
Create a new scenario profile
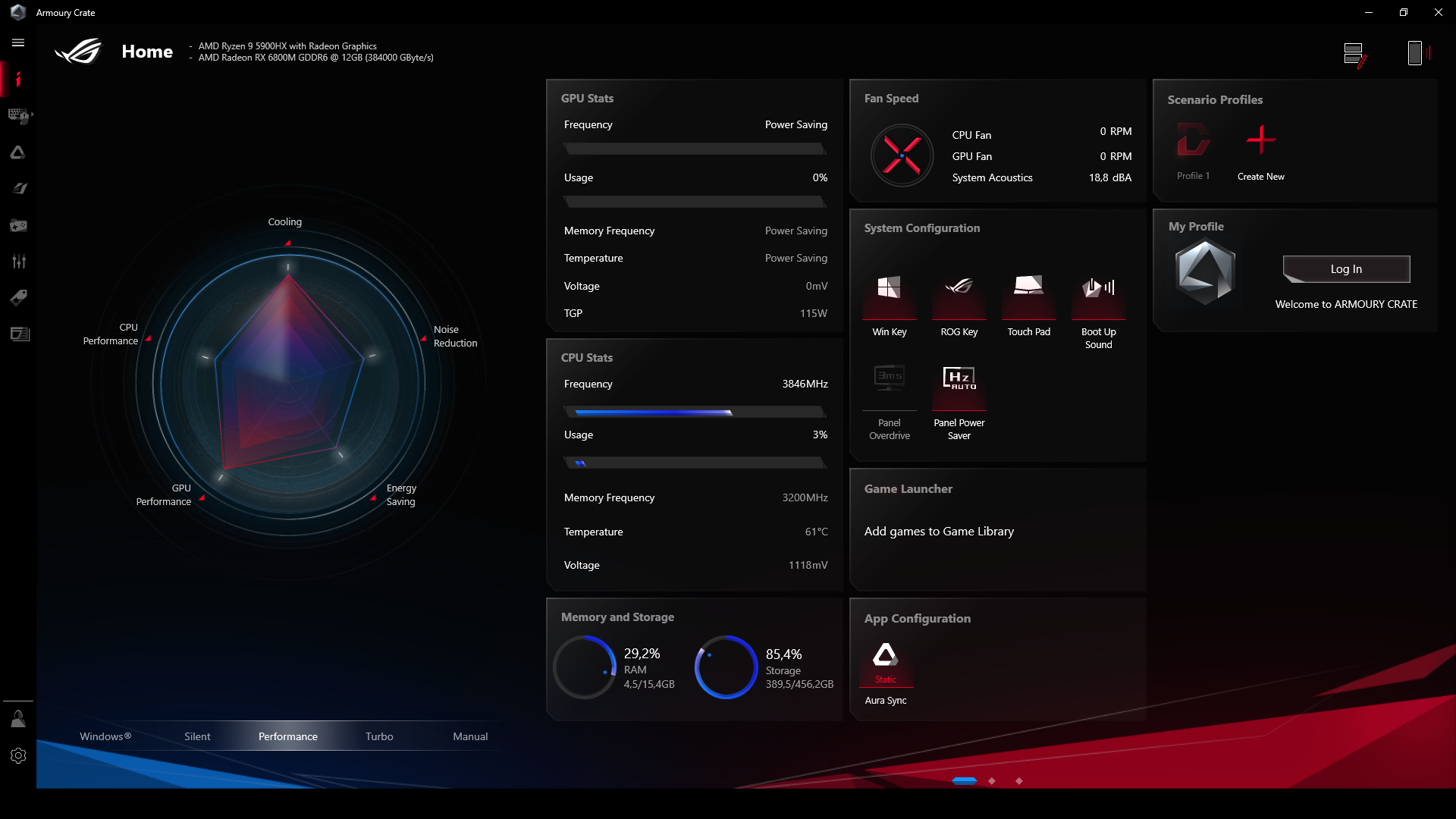(x=1260, y=141)
